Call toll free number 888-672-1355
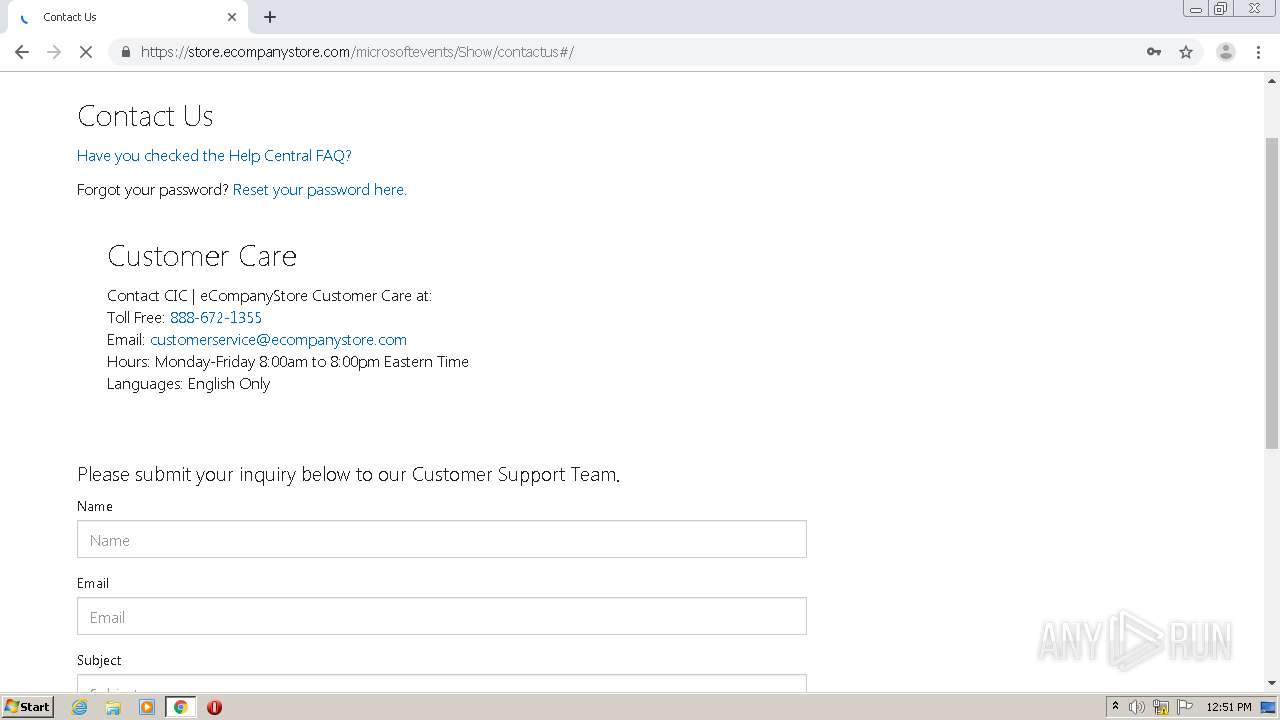This screenshot has width=1280, height=720. [x=216, y=318]
